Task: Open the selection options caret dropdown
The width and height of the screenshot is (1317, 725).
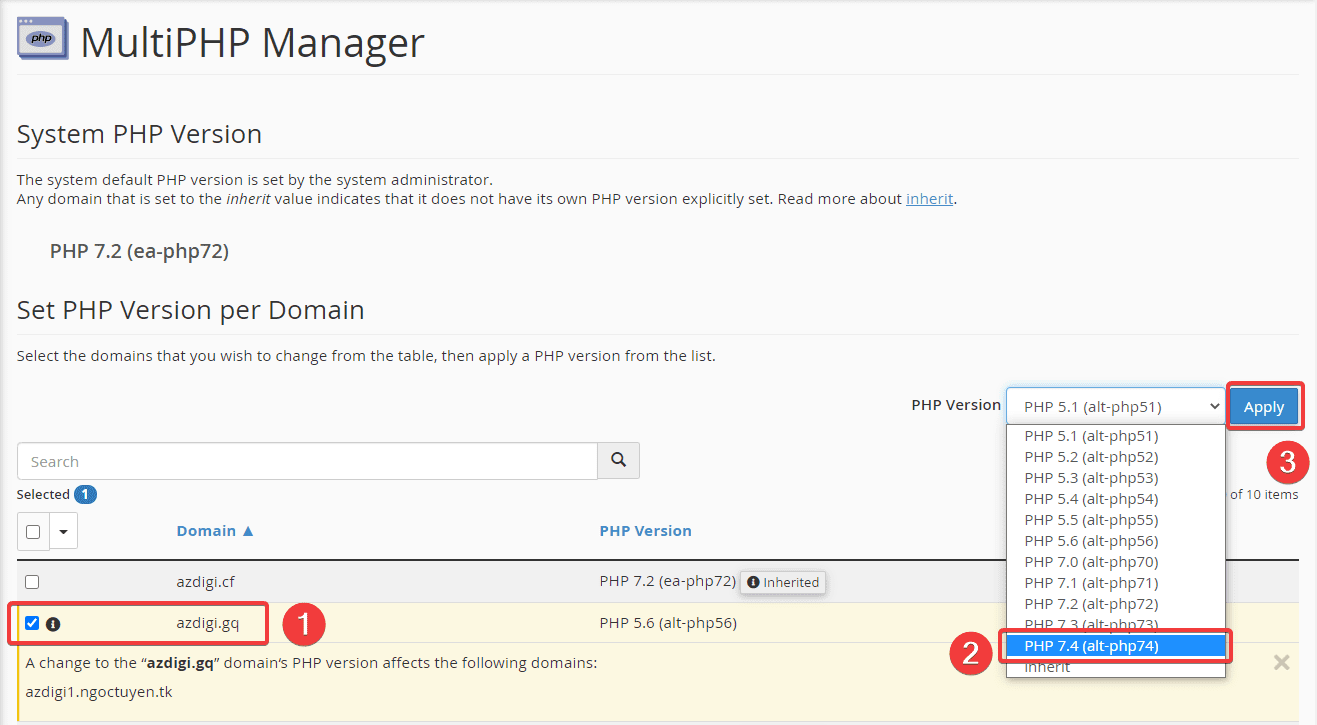Action: pyautogui.click(x=63, y=532)
